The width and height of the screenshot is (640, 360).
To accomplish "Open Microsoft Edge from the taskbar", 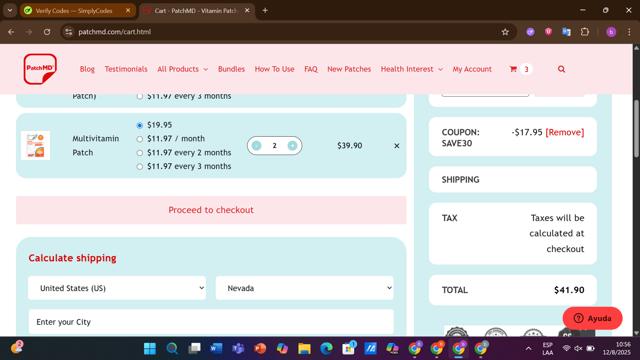I will coord(326,348).
